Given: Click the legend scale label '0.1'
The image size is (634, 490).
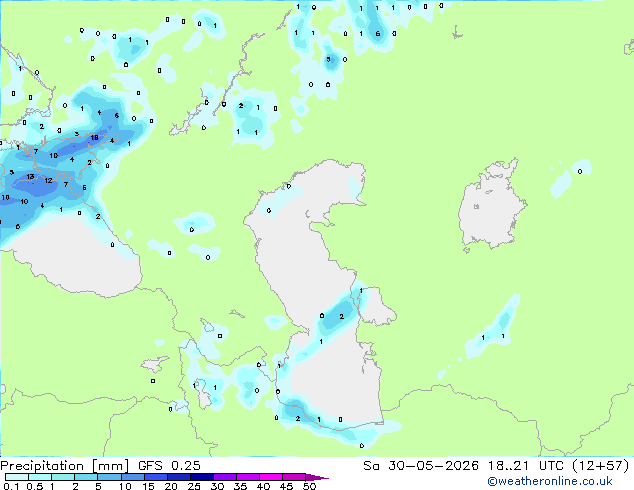Looking at the screenshot, I should point(11,486).
